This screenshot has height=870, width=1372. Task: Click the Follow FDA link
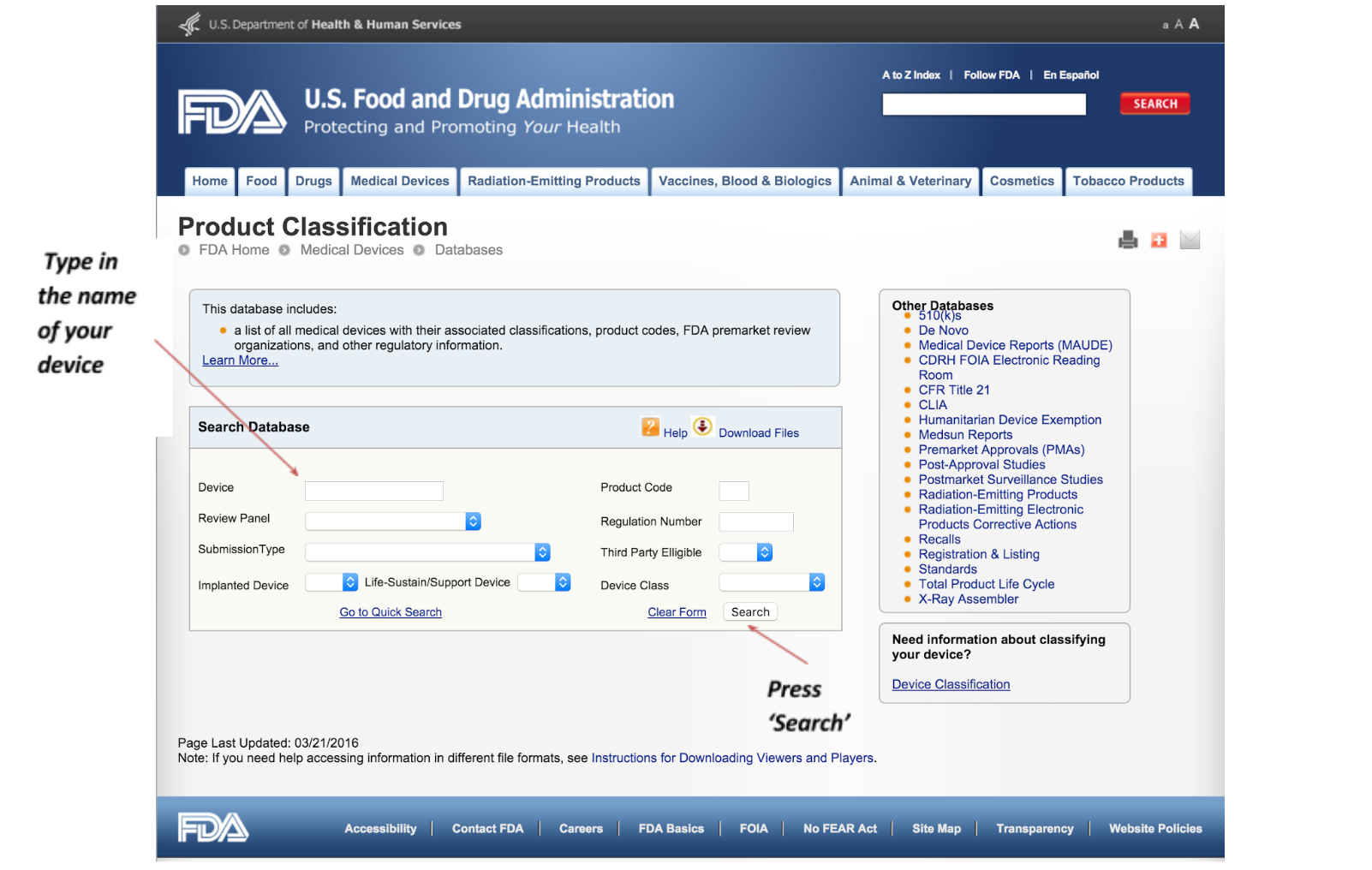point(992,75)
